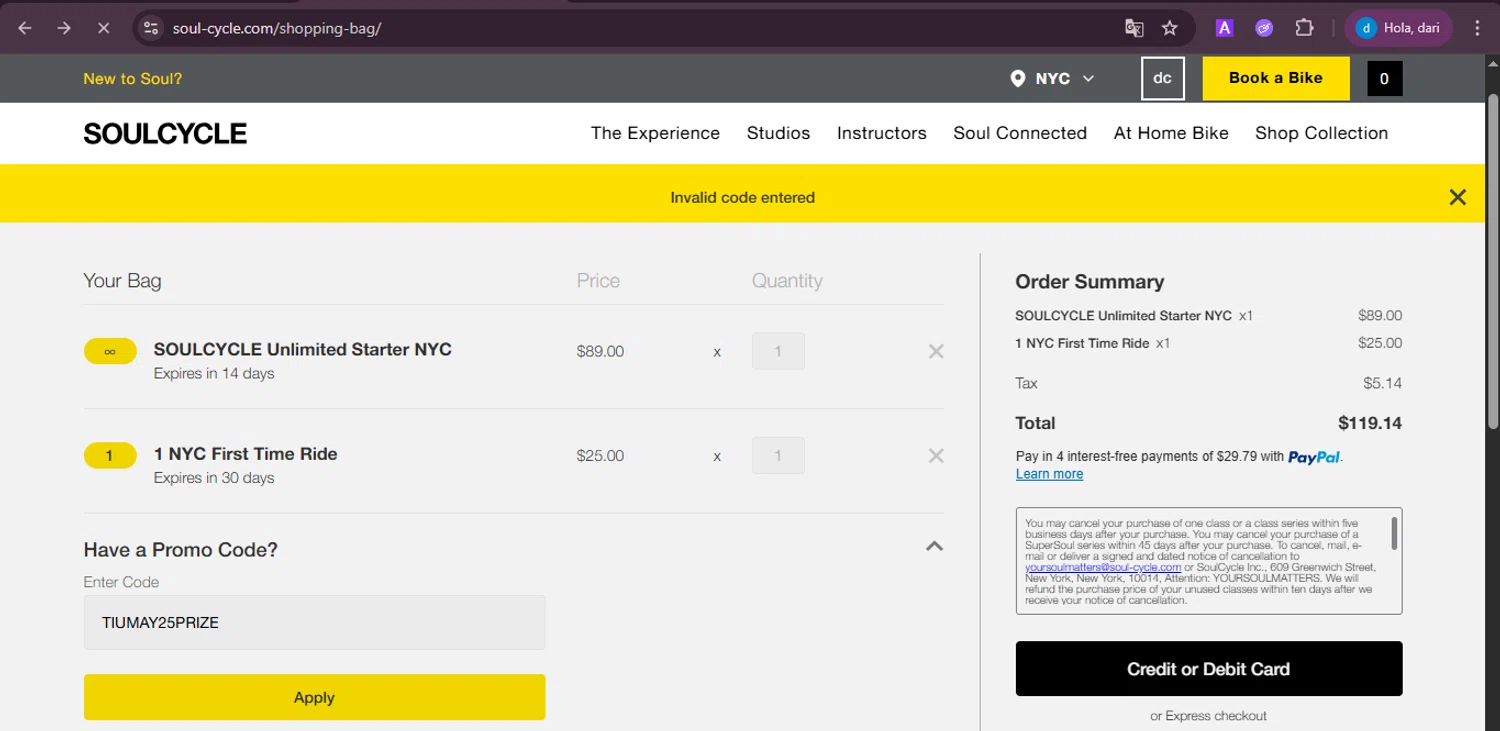The height and width of the screenshot is (731, 1500).
Task: Pay with Credit or Debit Card
Action: tap(1208, 669)
